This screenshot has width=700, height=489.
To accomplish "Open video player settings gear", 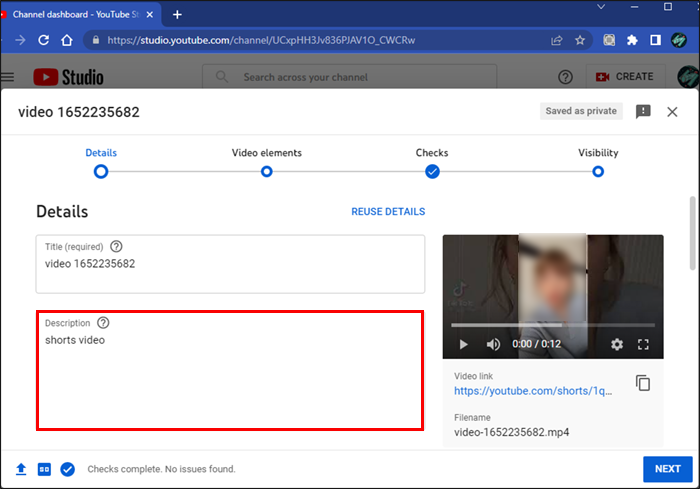I will click(617, 344).
